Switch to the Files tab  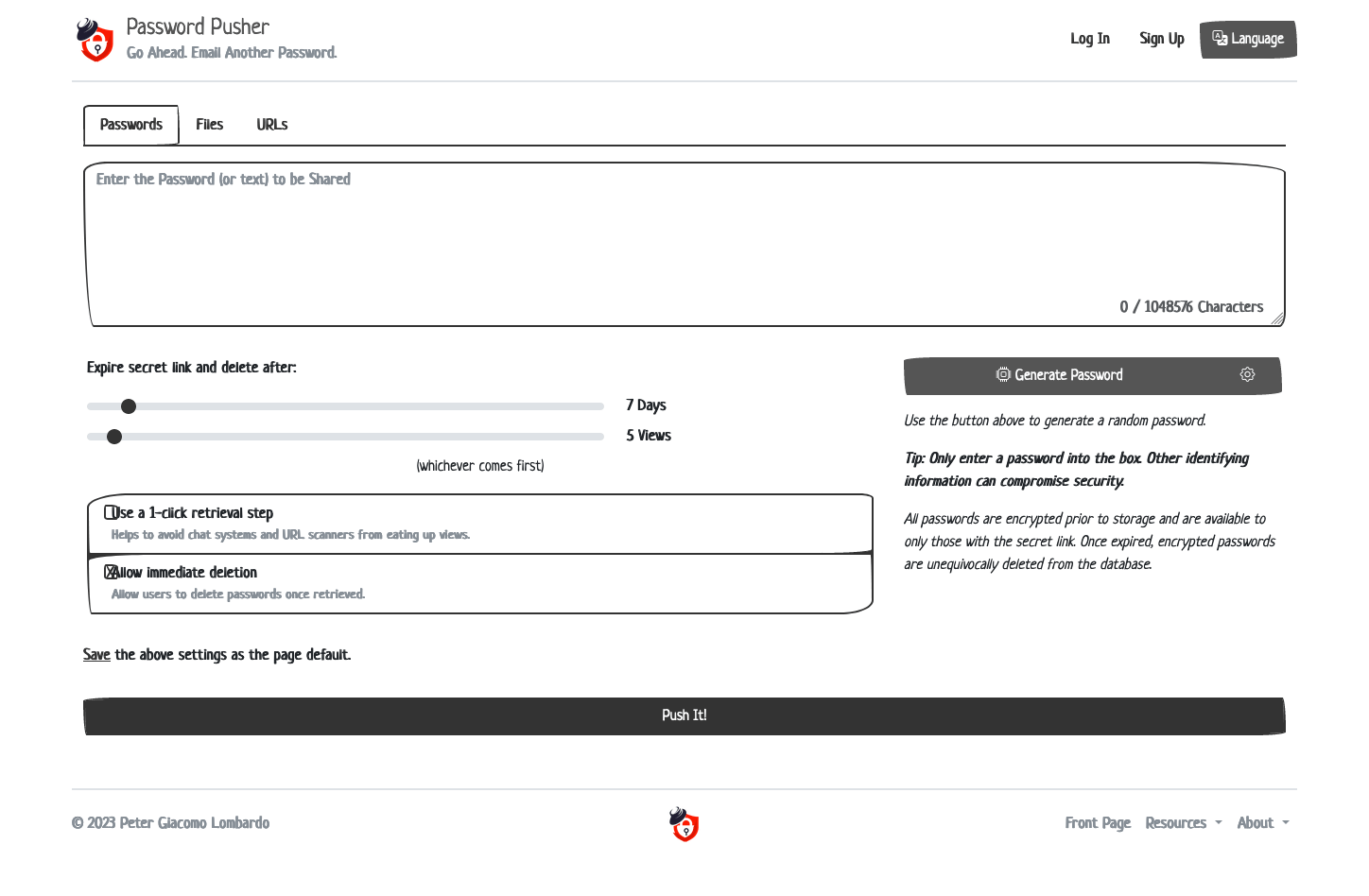209,125
